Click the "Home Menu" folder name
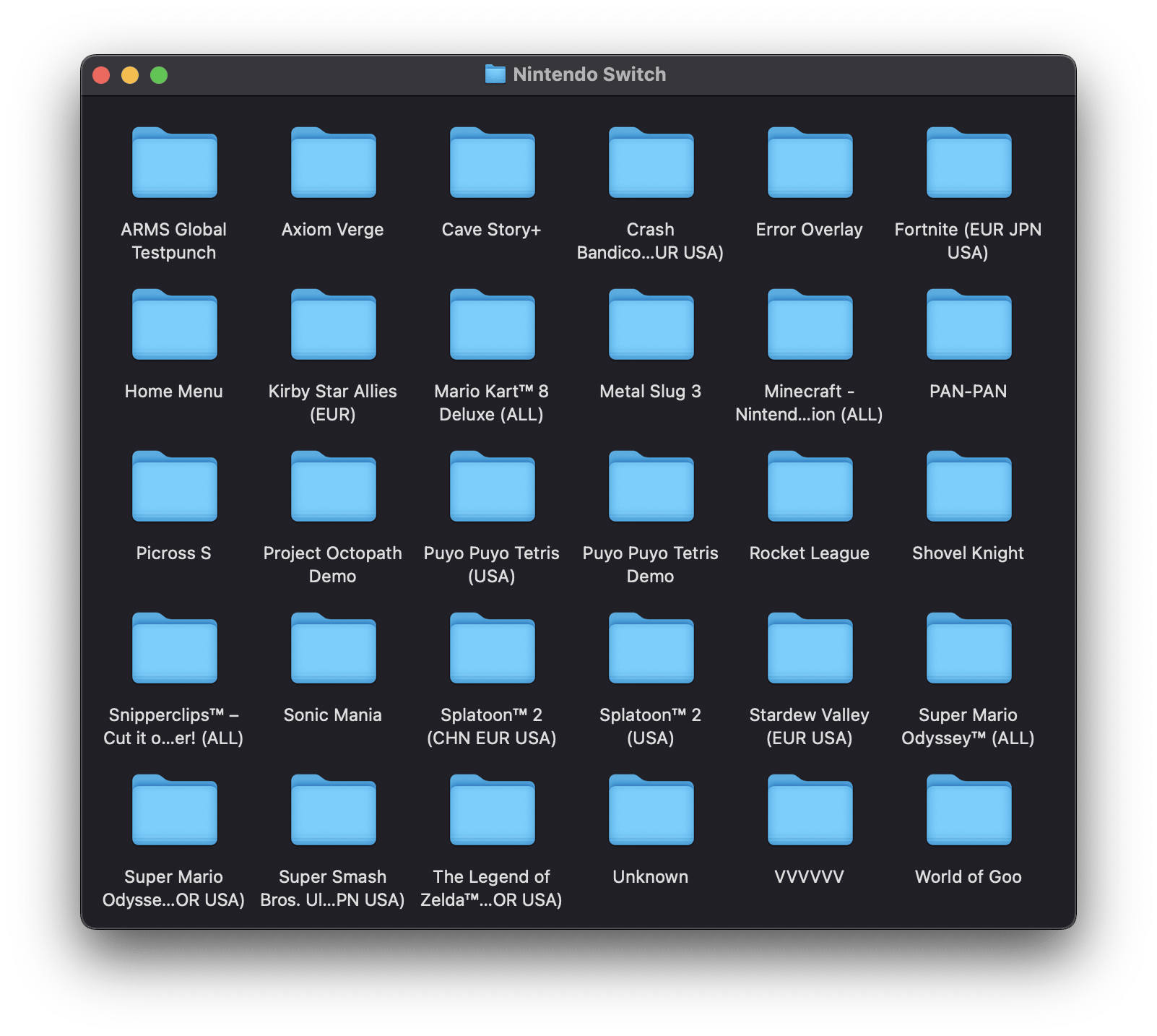This screenshot has width=1157, height=1036. tap(174, 392)
